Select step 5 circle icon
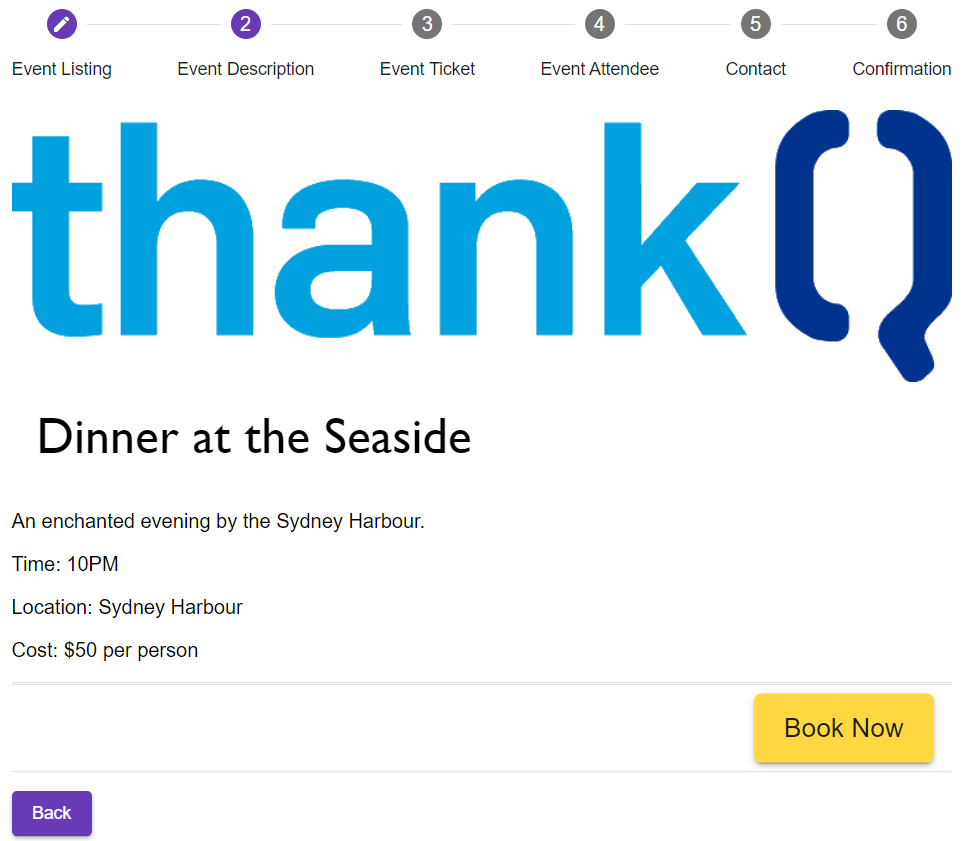 tap(755, 24)
